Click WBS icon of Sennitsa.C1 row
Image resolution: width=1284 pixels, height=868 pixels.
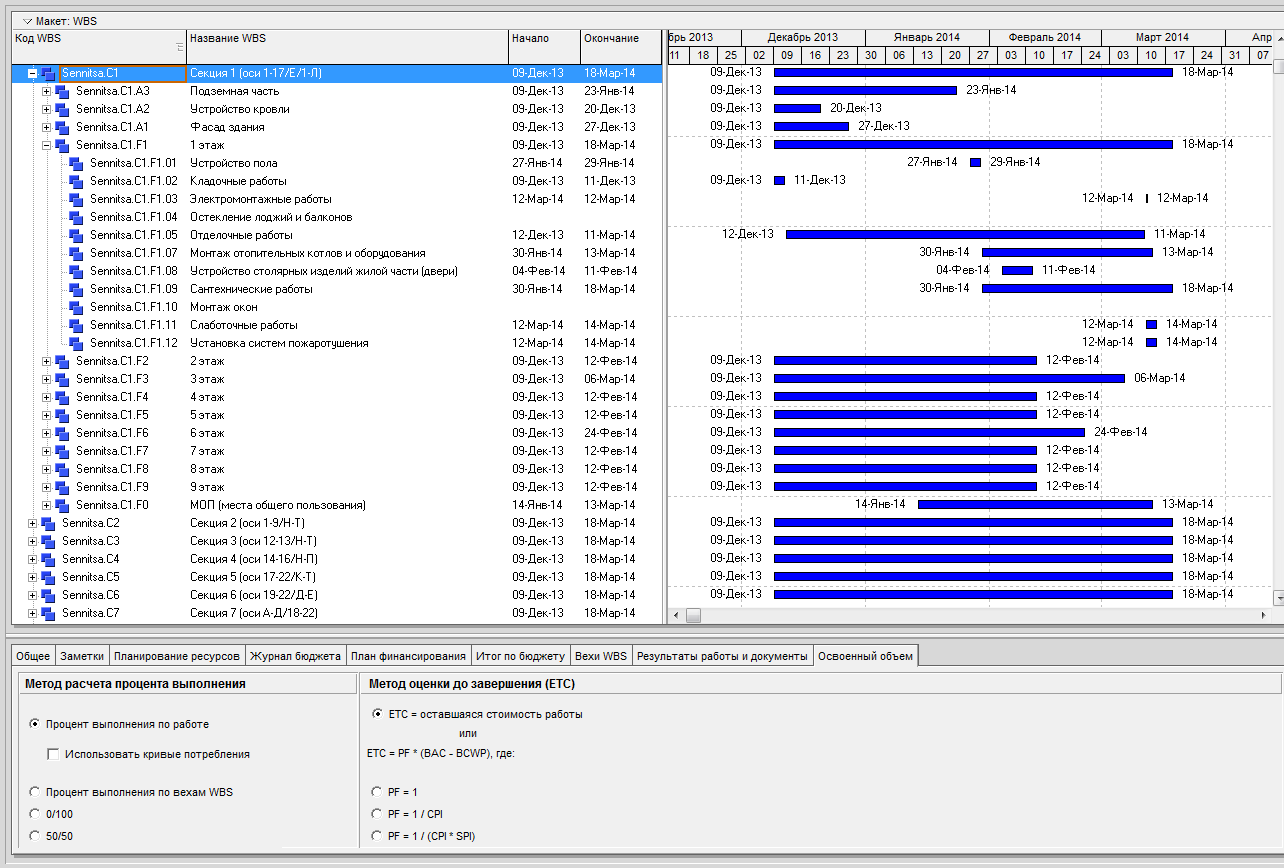(48, 74)
